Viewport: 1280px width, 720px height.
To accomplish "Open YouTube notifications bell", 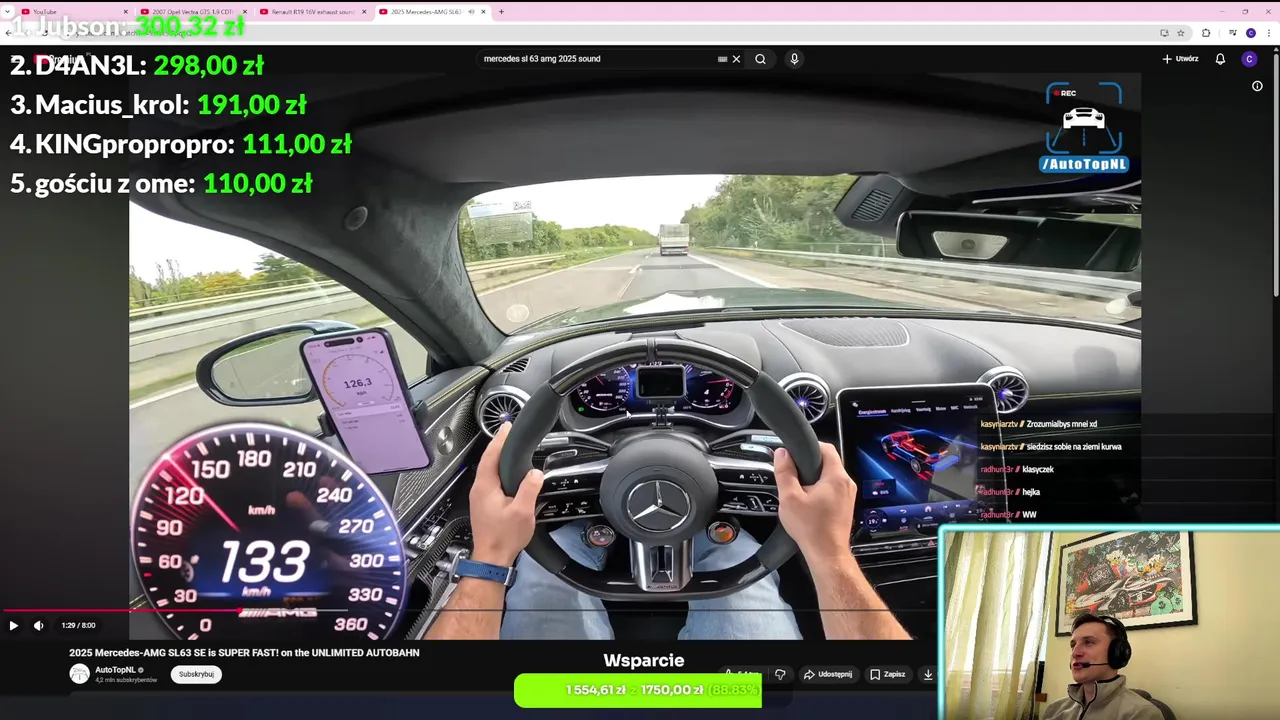I will coord(1220,59).
